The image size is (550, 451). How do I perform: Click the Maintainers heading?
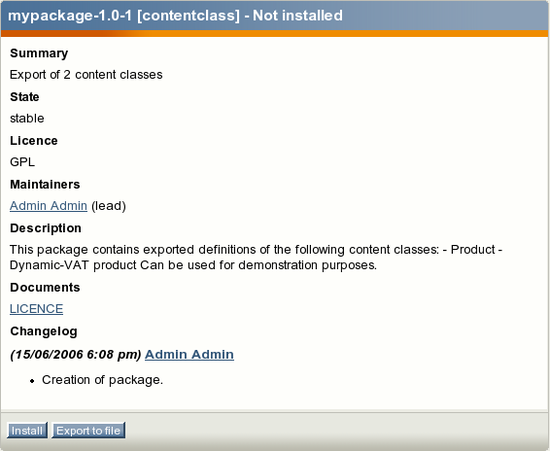pos(45,184)
